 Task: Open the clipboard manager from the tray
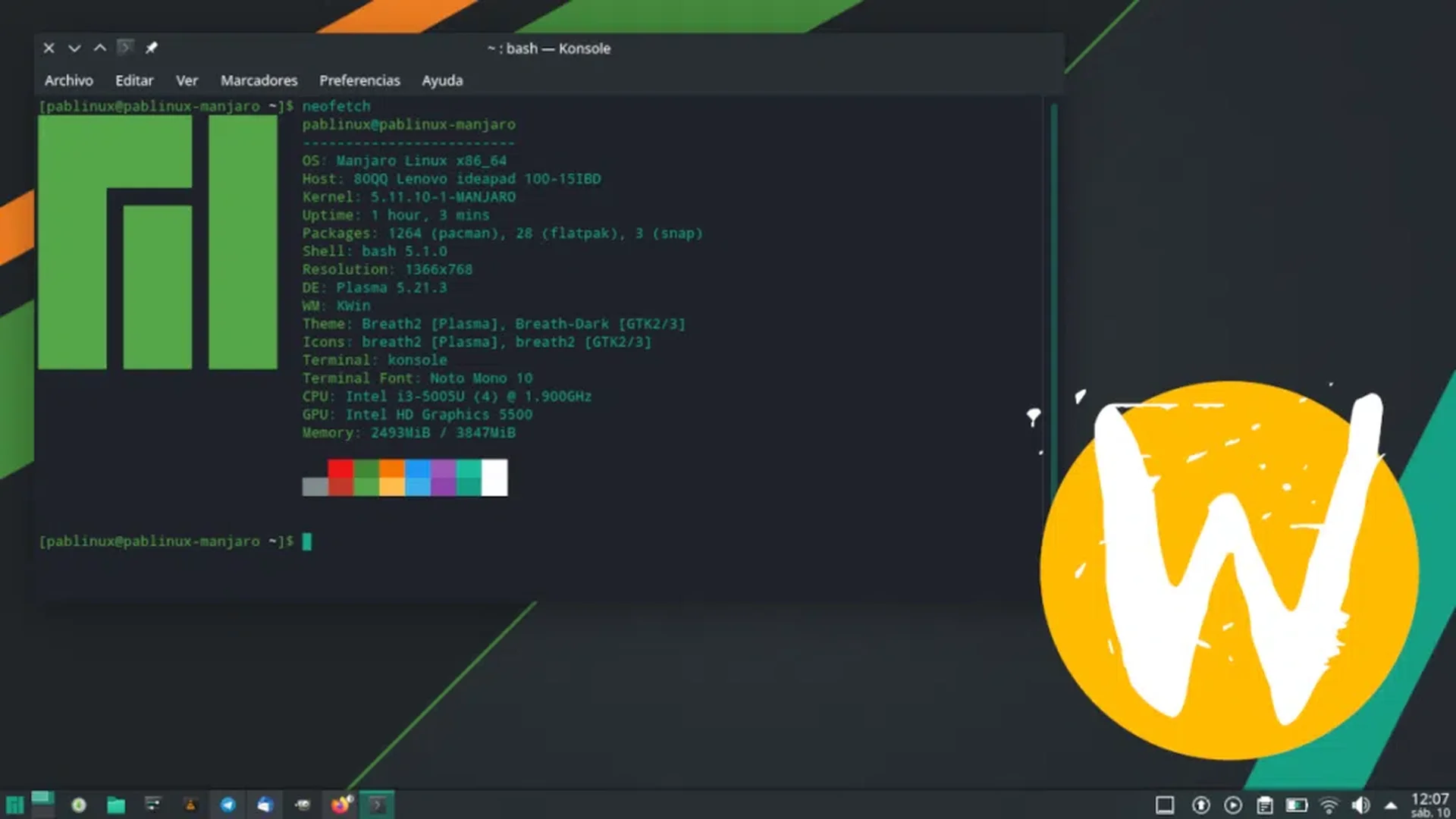(x=1265, y=805)
